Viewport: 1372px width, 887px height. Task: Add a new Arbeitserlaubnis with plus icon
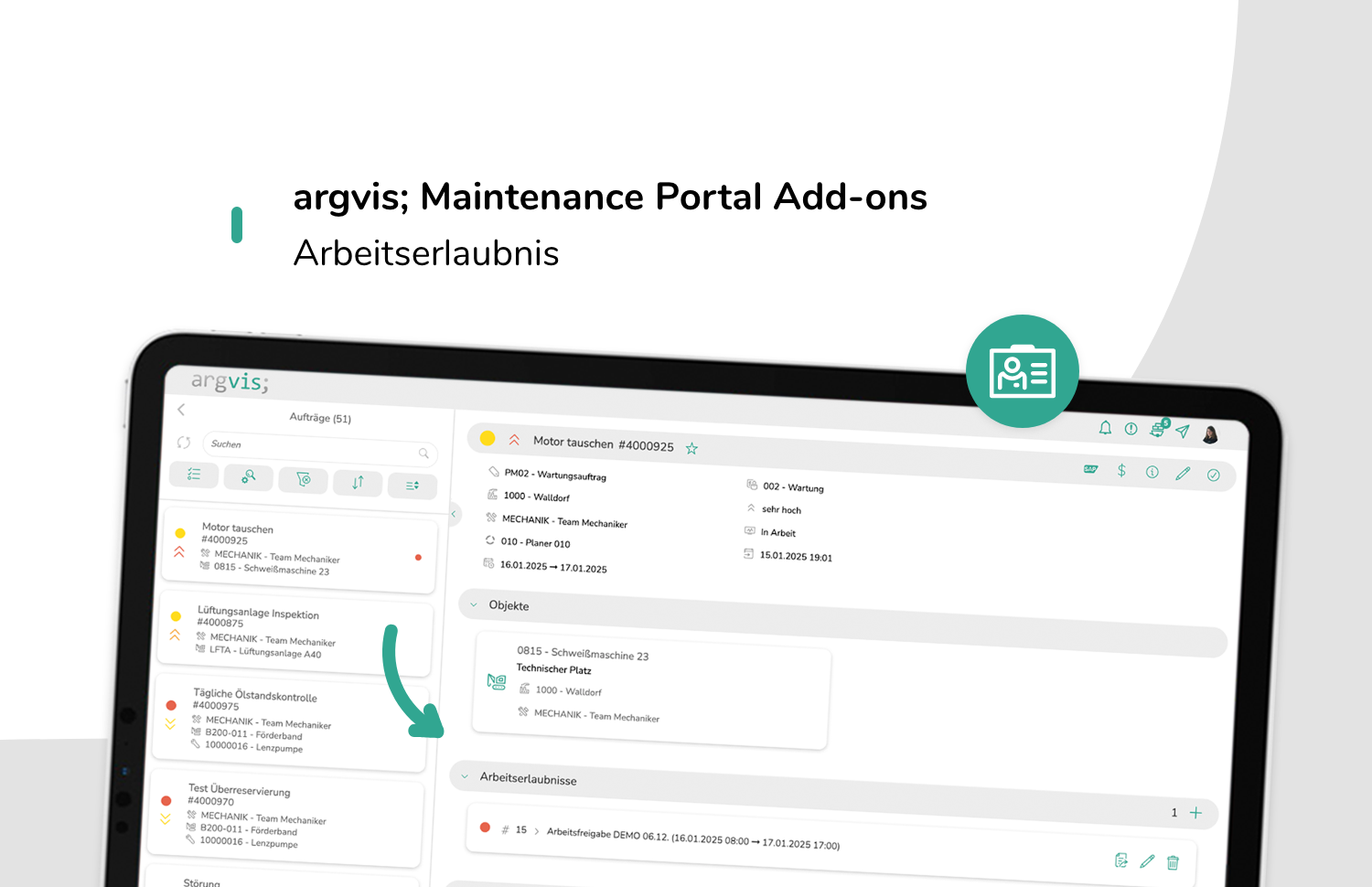coord(1195,813)
